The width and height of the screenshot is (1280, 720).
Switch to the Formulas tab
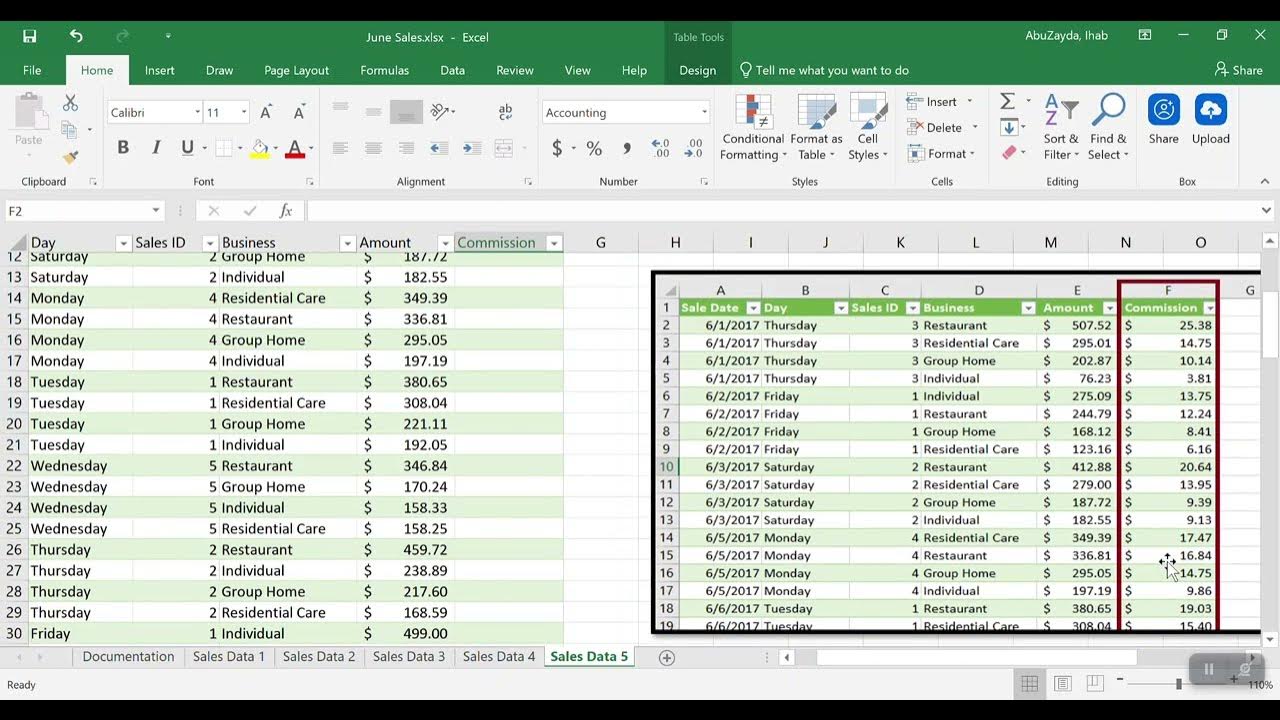385,70
